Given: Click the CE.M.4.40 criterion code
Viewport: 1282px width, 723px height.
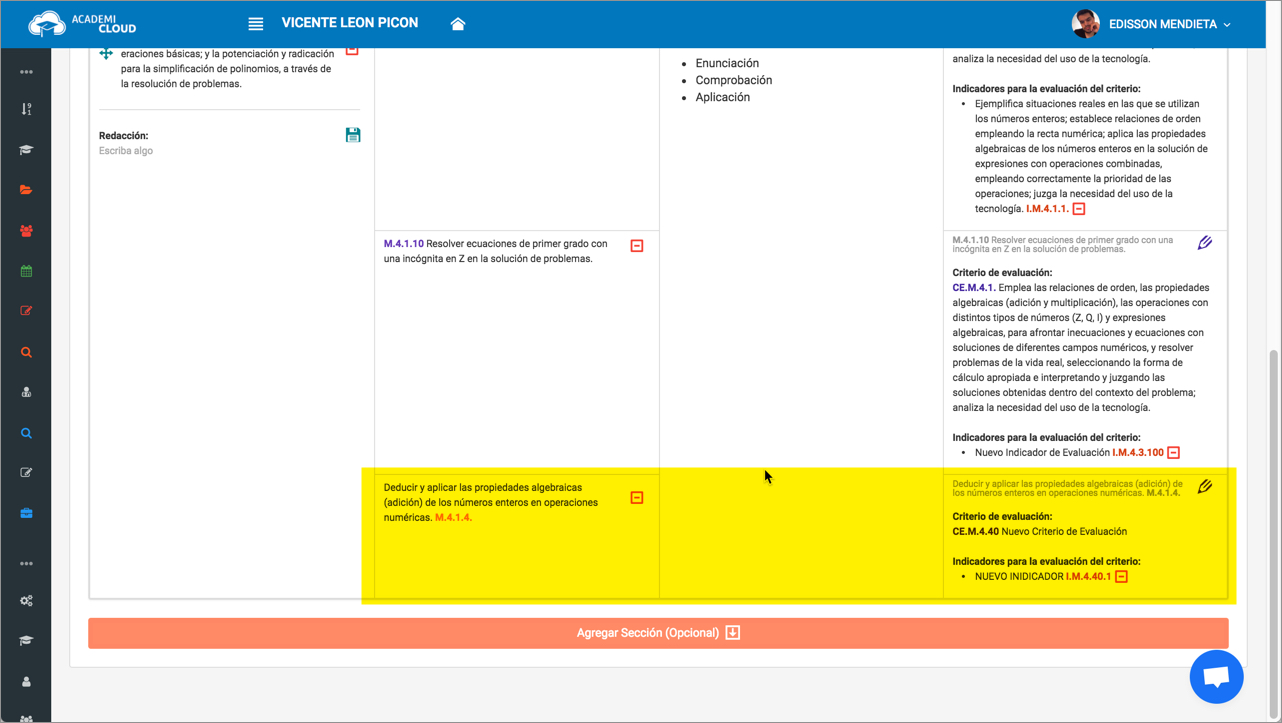Looking at the screenshot, I should pos(975,532).
